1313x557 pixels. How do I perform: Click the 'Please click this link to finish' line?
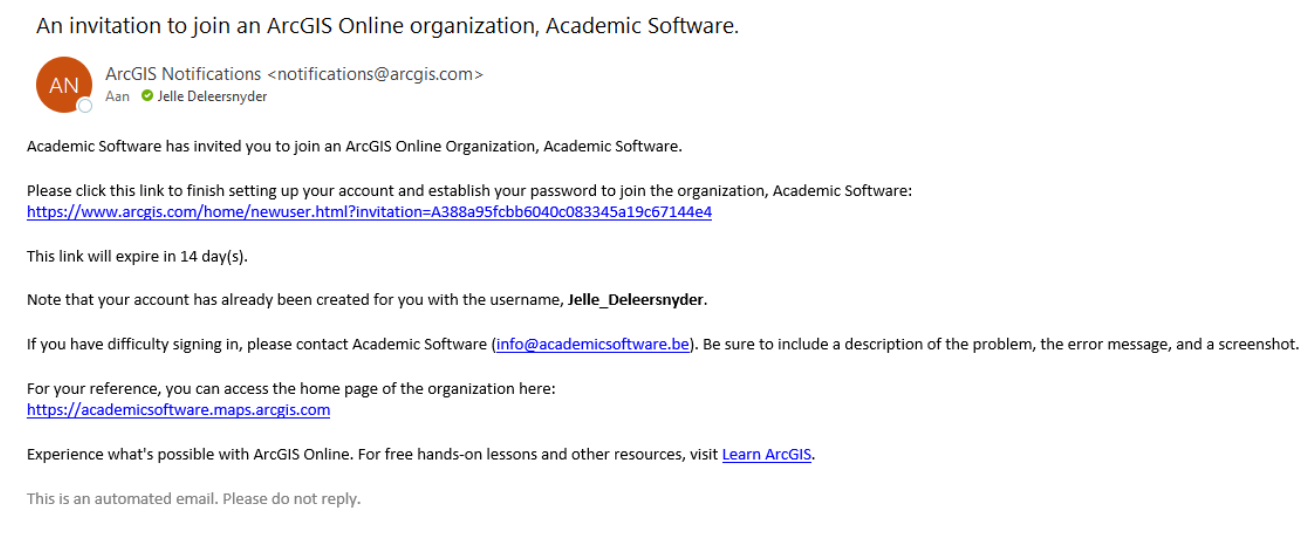coord(469,190)
